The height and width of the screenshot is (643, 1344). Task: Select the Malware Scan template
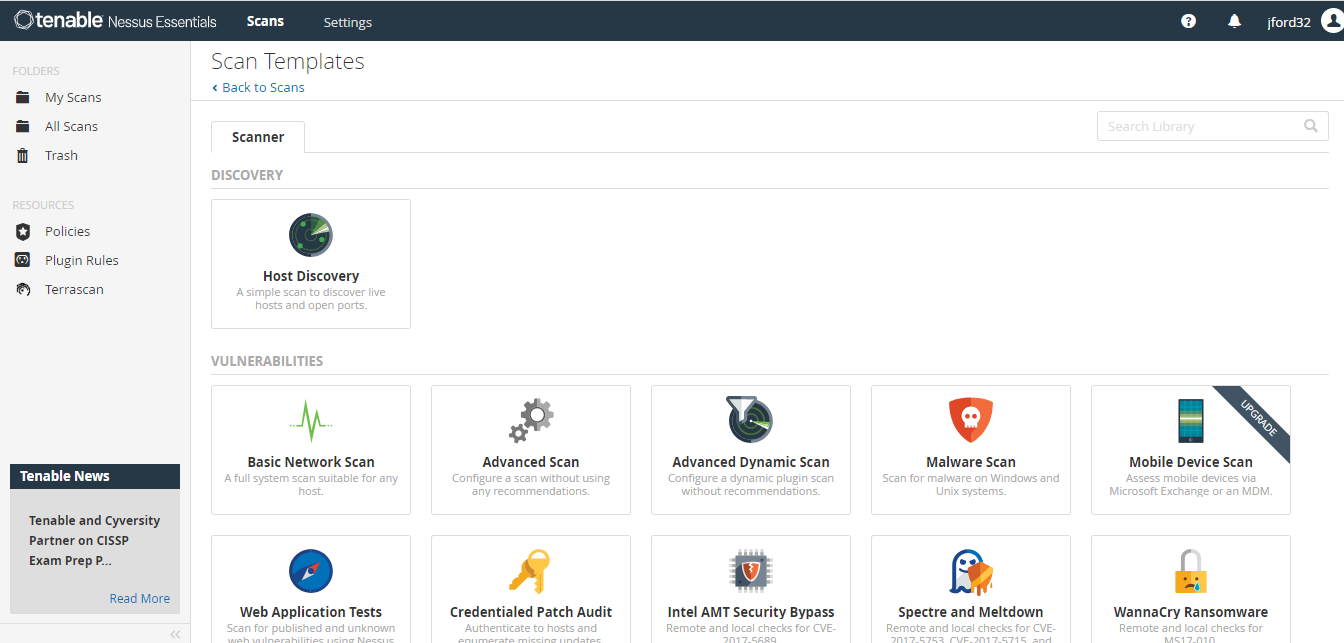tap(970, 450)
